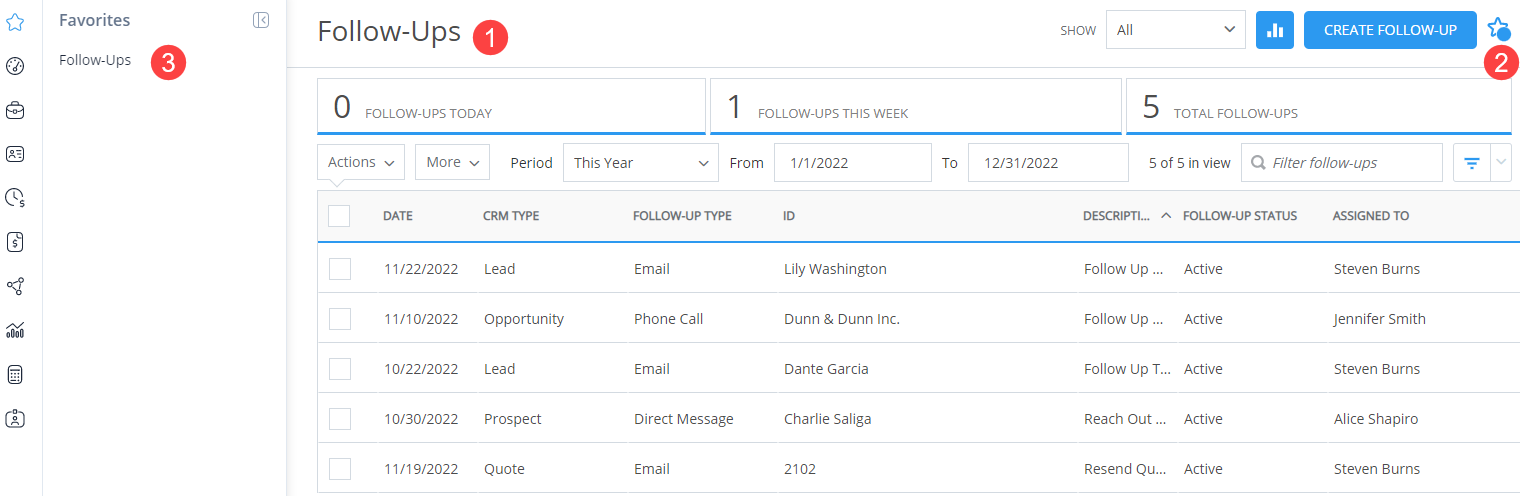
Task: Click the search magnifier in filter box
Action: tap(1258, 163)
